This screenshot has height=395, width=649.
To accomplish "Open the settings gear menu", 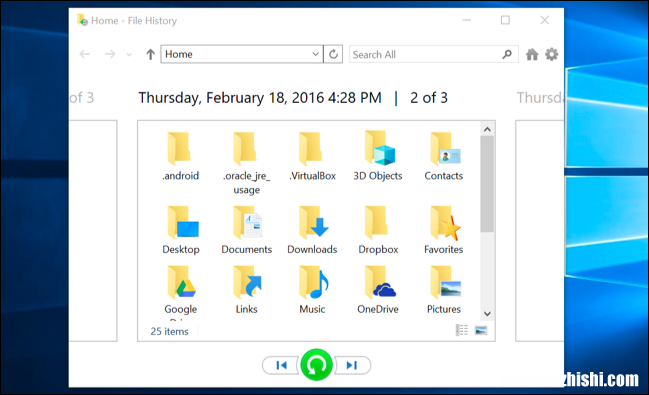I will pyautogui.click(x=551, y=54).
